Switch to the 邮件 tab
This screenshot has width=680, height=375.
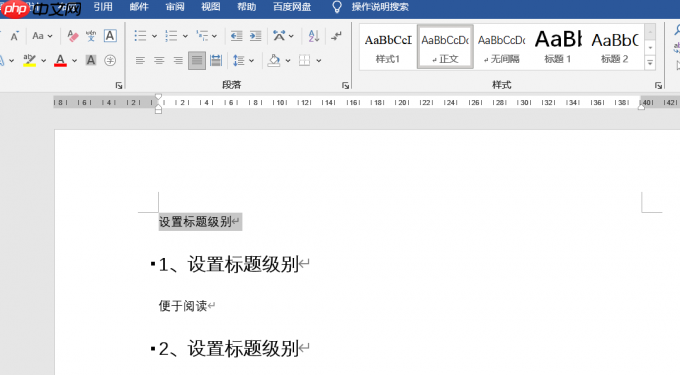pyautogui.click(x=139, y=7)
